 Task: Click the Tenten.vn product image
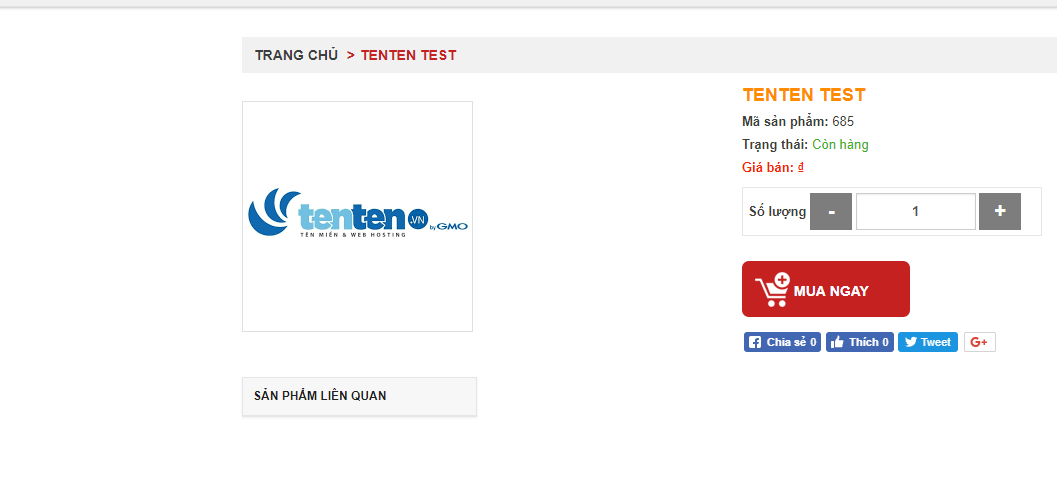point(357,216)
